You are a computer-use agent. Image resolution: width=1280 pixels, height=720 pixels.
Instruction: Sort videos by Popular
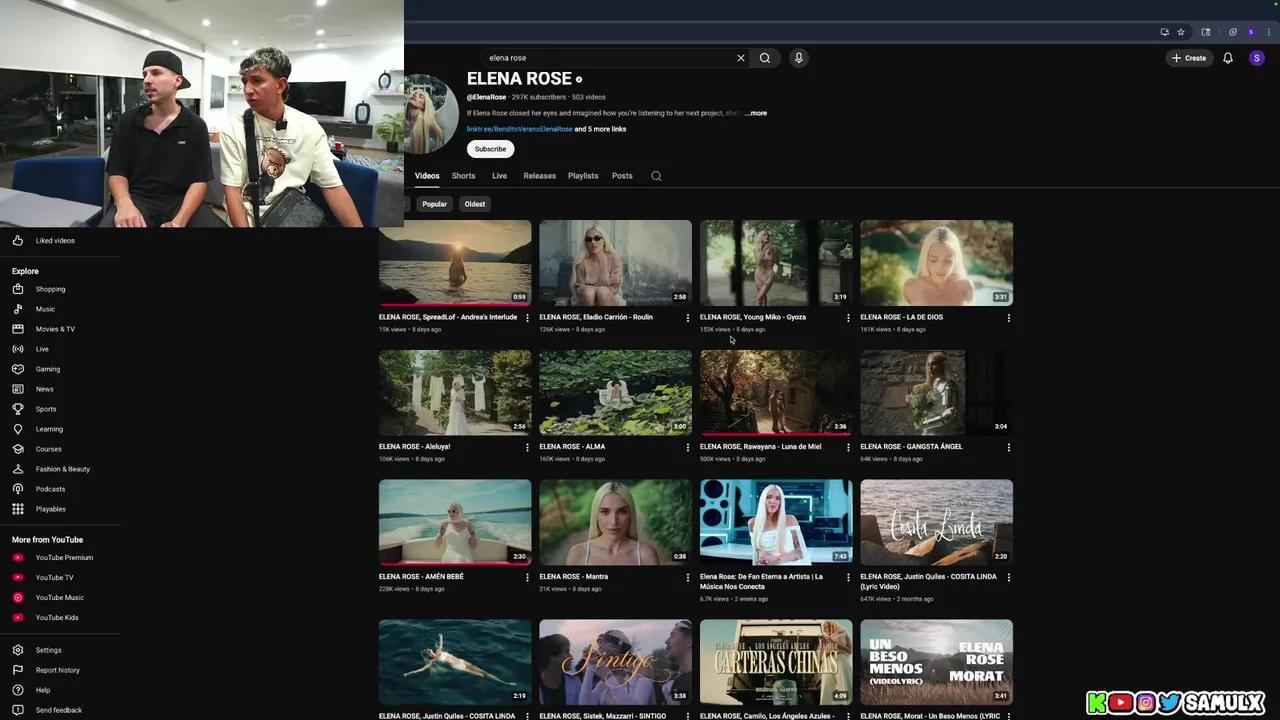(x=434, y=204)
